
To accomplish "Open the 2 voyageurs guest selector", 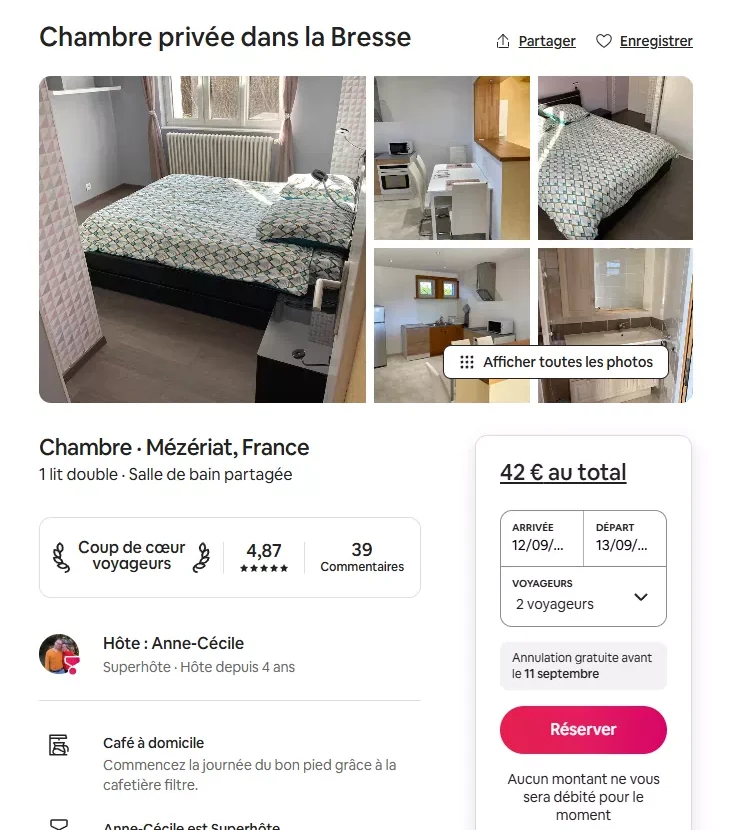I will pyautogui.click(x=583, y=597).
